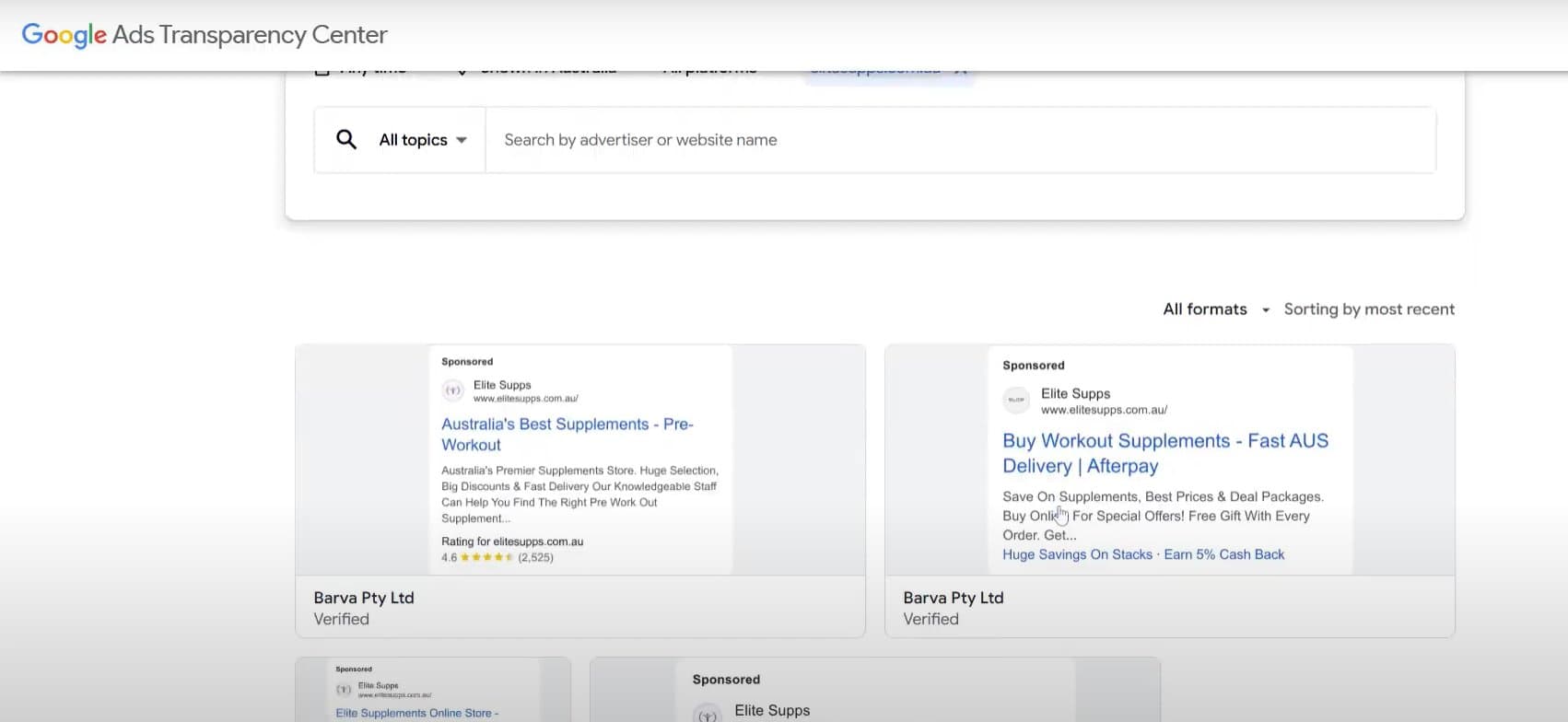Image resolution: width=1568 pixels, height=722 pixels.
Task: Follow the "Earn 5% Cash Back" sitelink
Action: 1223,554
